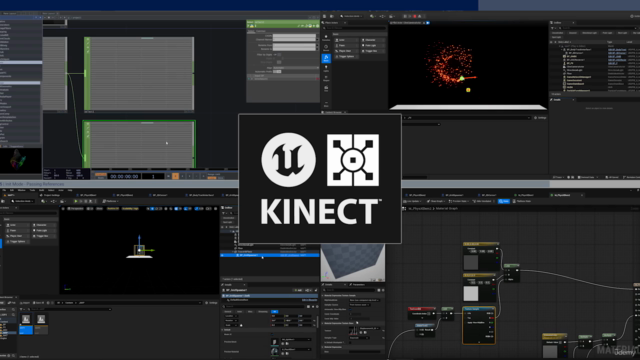Click Character in bottom-left Place Actors panel
The image size is (640, 360).
pyautogui.click(x=44, y=225)
